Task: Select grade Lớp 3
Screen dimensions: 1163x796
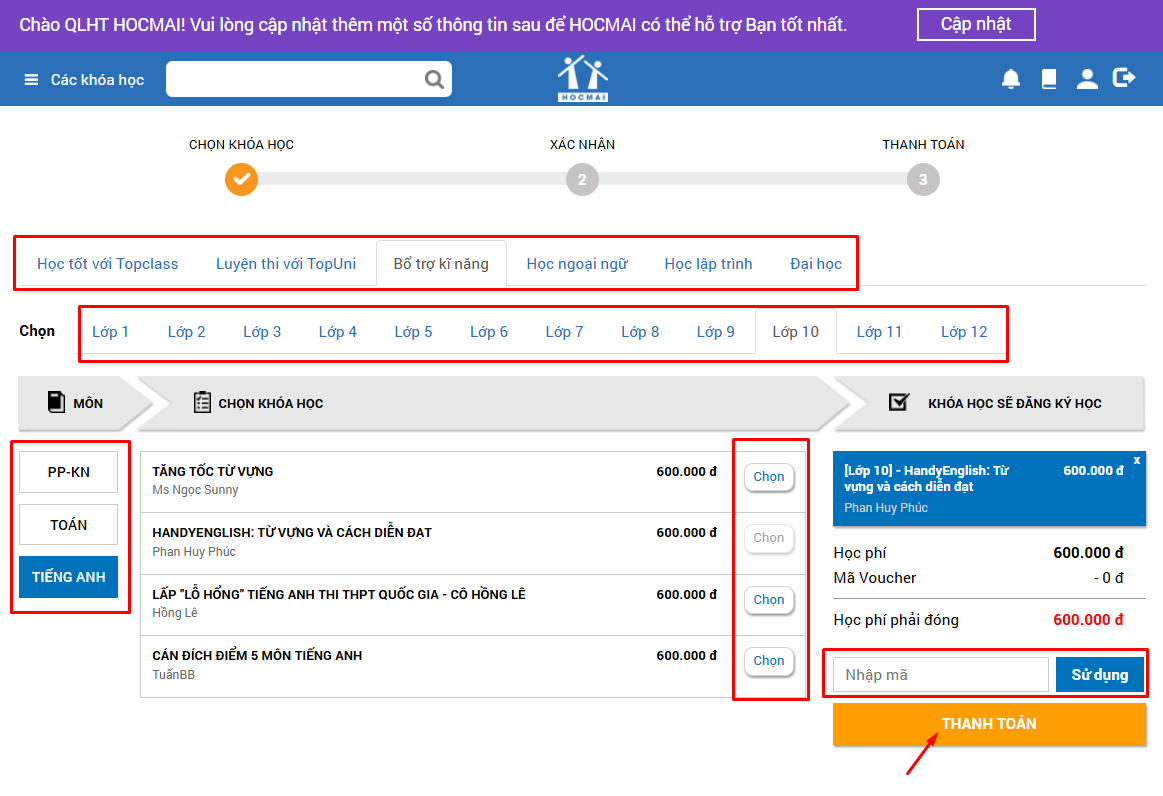Action: pyautogui.click(x=262, y=332)
